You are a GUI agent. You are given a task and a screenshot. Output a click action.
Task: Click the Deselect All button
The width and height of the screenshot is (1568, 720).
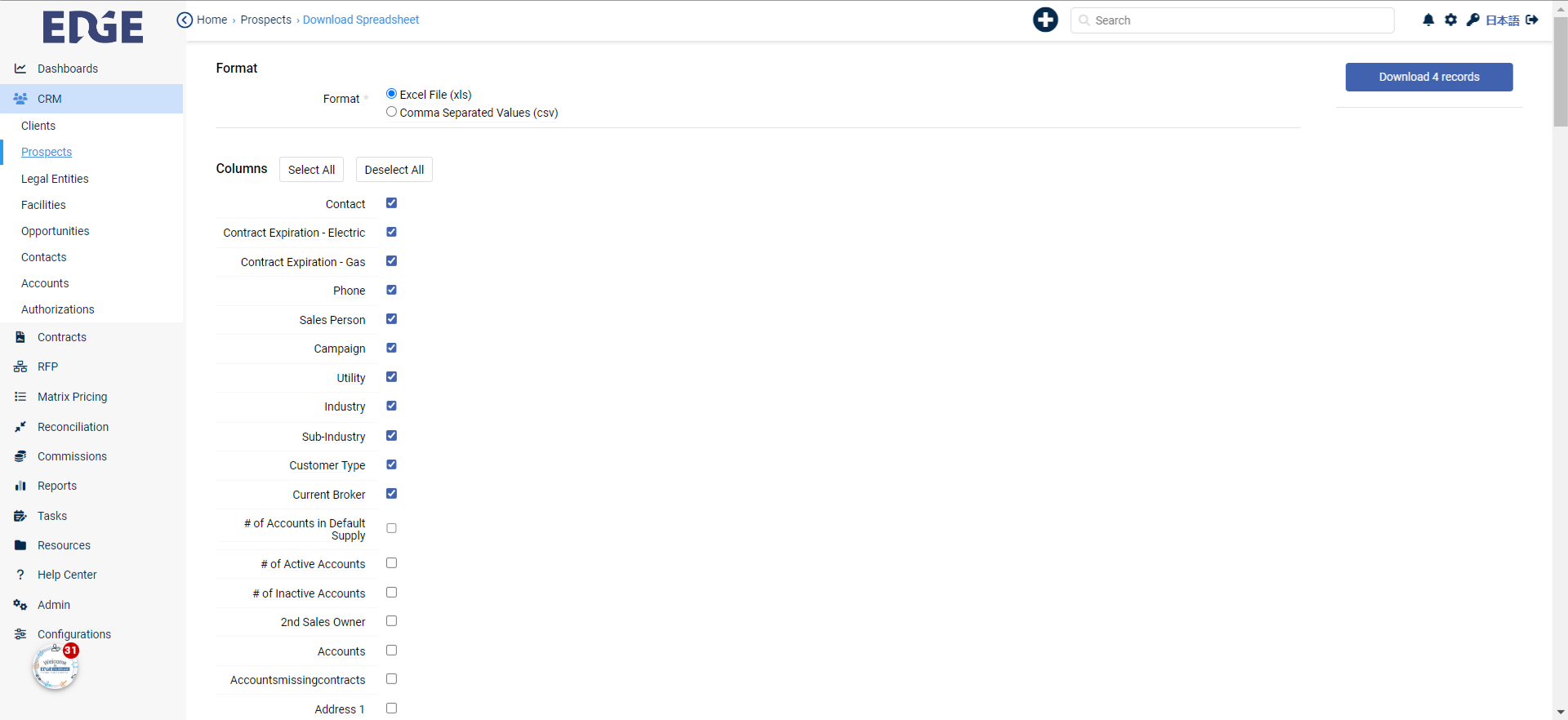(x=394, y=170)
